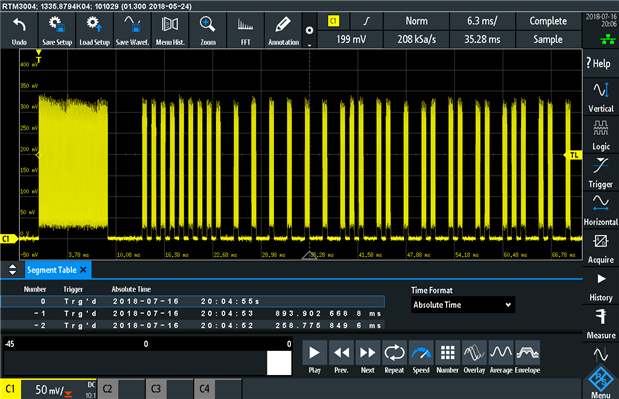619x399 pixels.
Task: Open Acquire settings
Action: coord(601,248)
